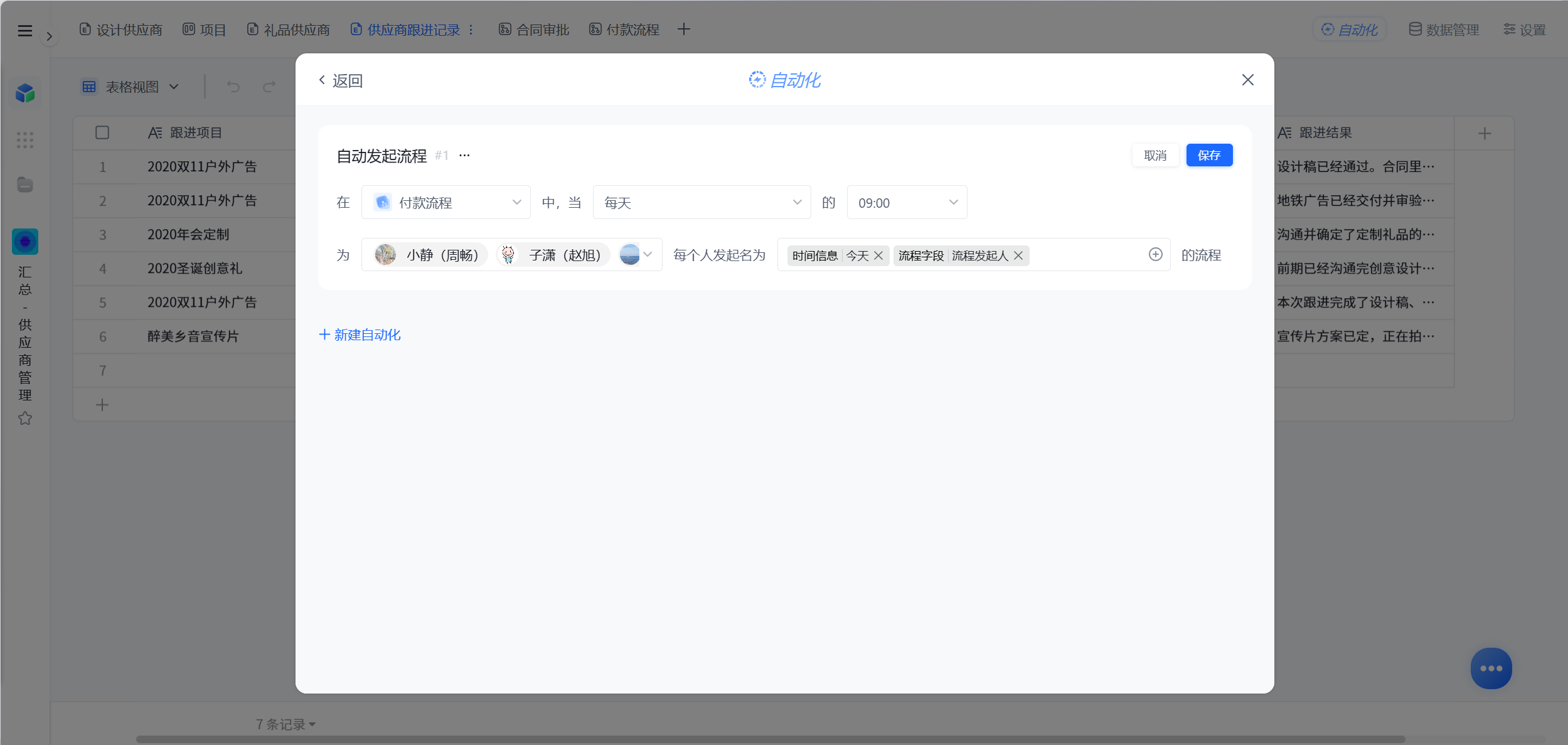
Task: Click the redo arrow icon
Action: click(269, 87)
